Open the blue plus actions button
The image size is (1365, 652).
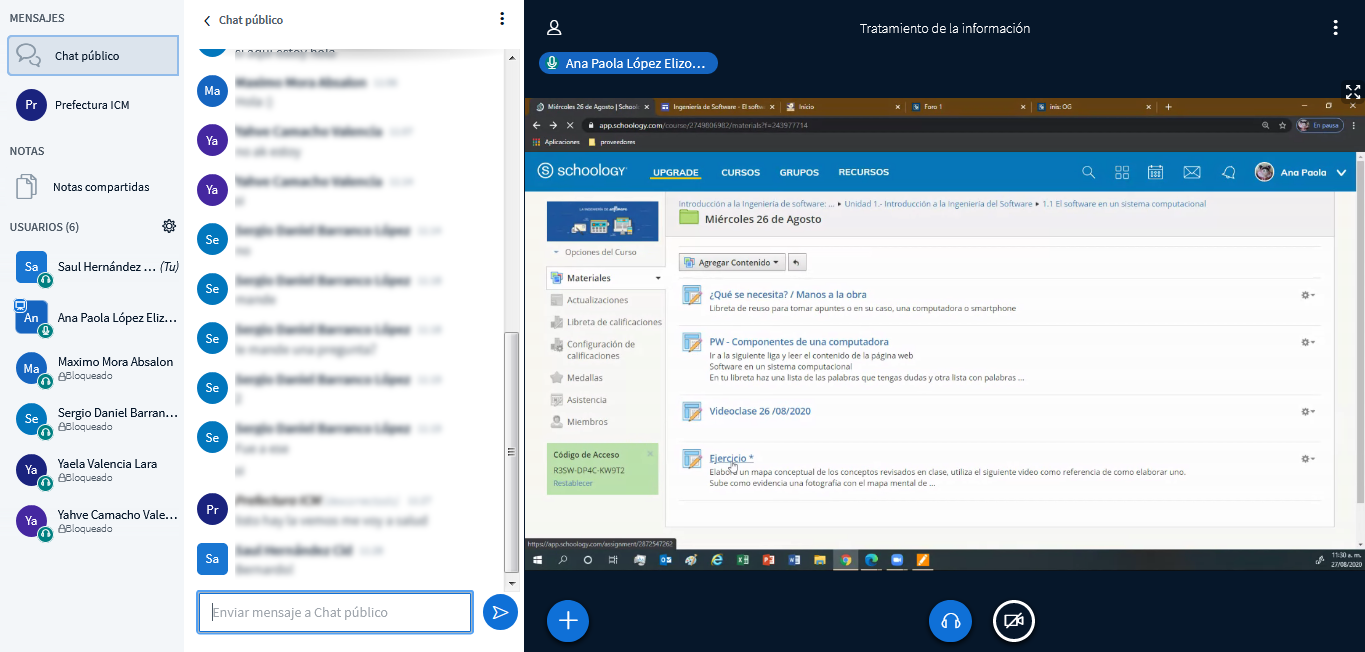point(568,621)
